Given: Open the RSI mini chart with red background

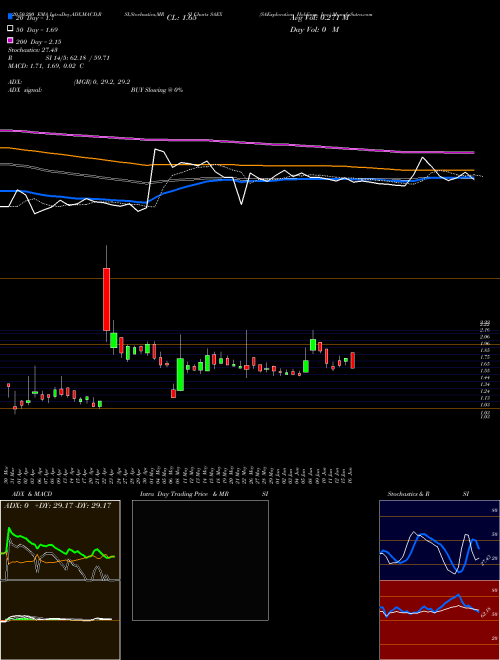Looking at the screenshot, I should pos(439,620).
